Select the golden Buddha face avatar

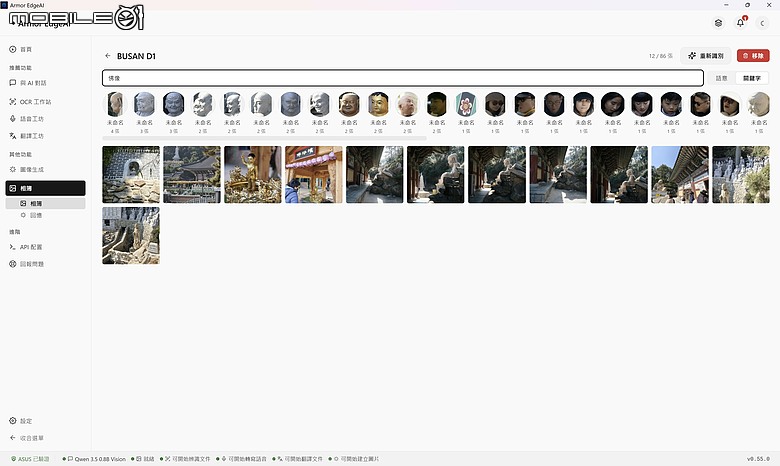click(x=378, y=104)
